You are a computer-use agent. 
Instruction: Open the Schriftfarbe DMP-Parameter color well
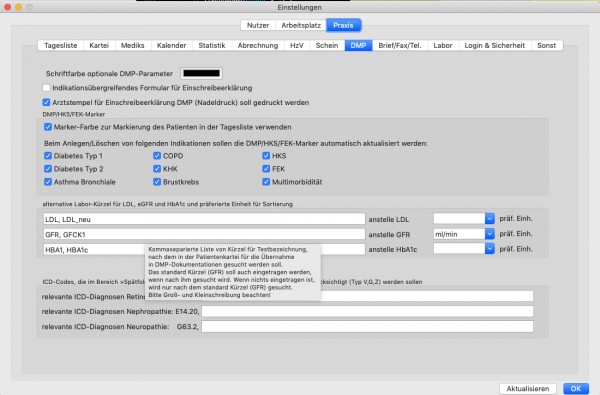point(201,73)
